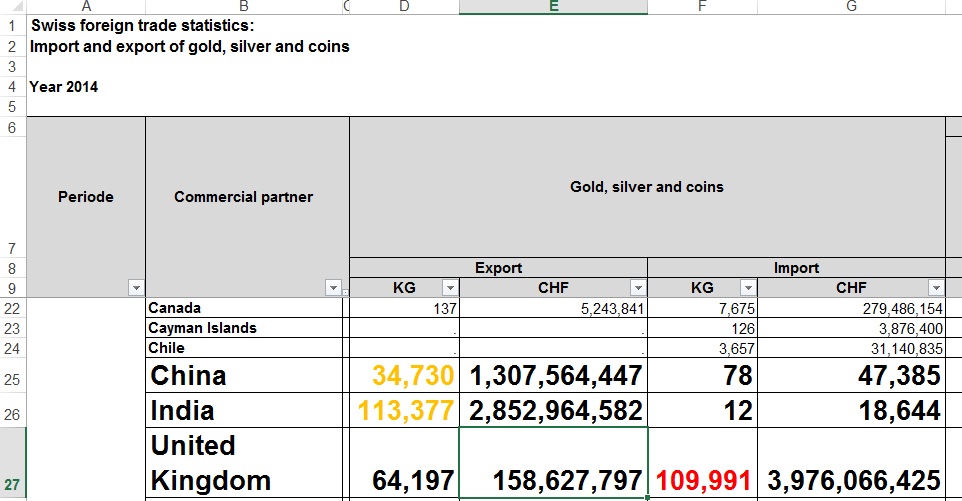This screenshot has width=962, height=501.
Task: Select row 27 header
Action: (x=12, y=485)
